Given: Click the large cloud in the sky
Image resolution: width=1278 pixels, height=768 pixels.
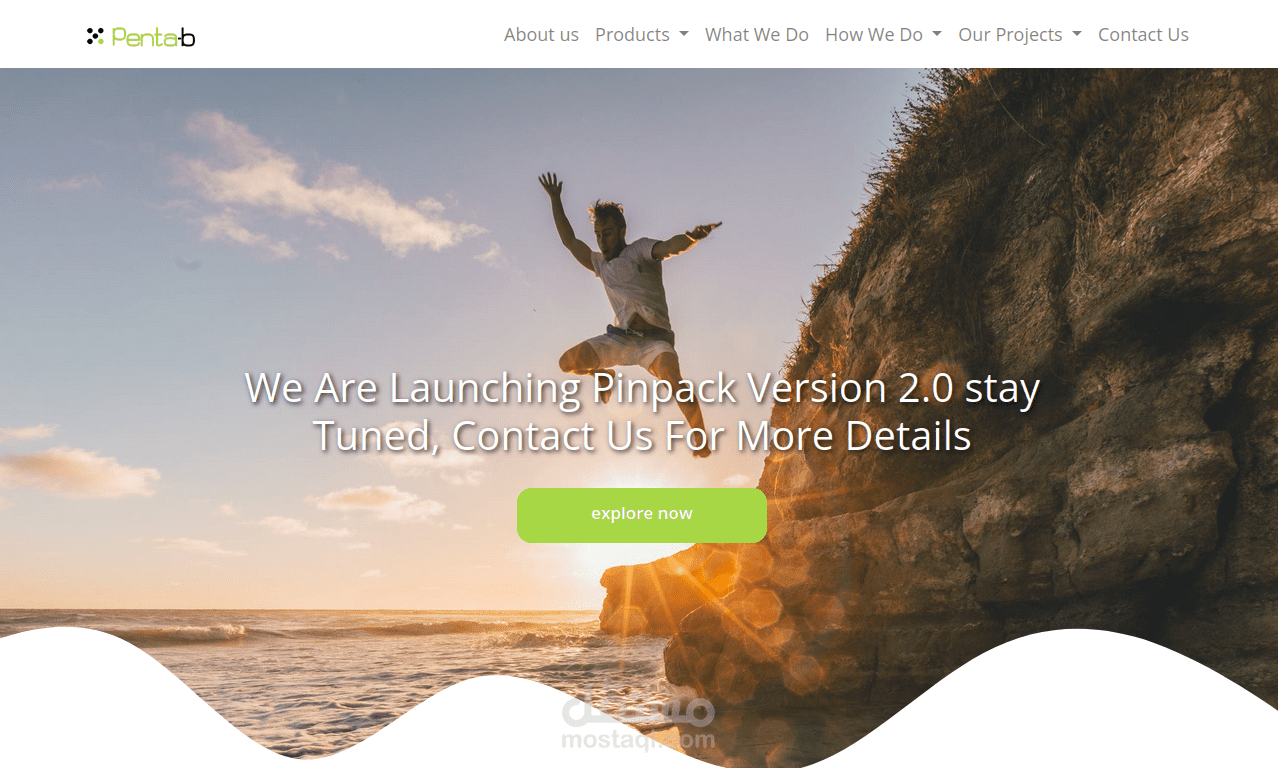Looking at the screenshot, I should coord(320,190).
